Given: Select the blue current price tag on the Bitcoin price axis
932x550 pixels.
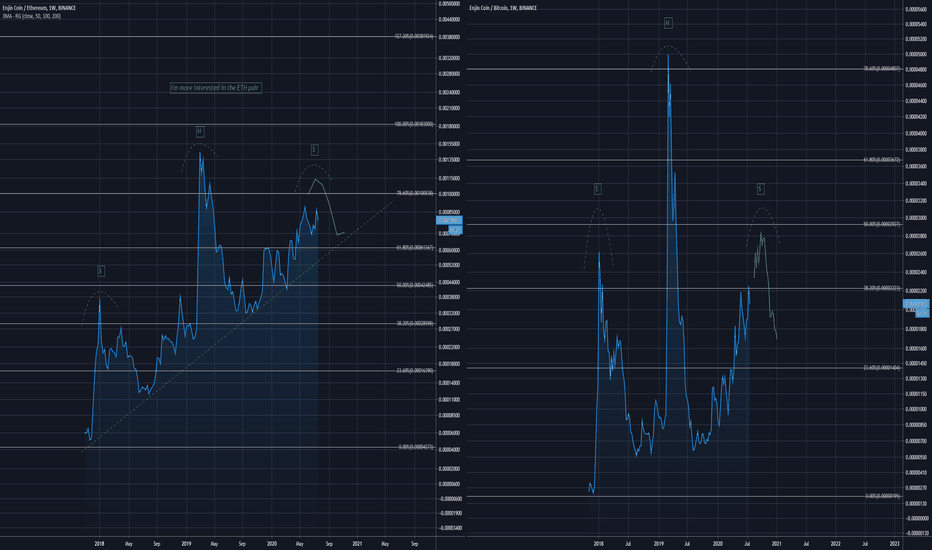Looking at the screenshot, I should [x=916, y=304].
